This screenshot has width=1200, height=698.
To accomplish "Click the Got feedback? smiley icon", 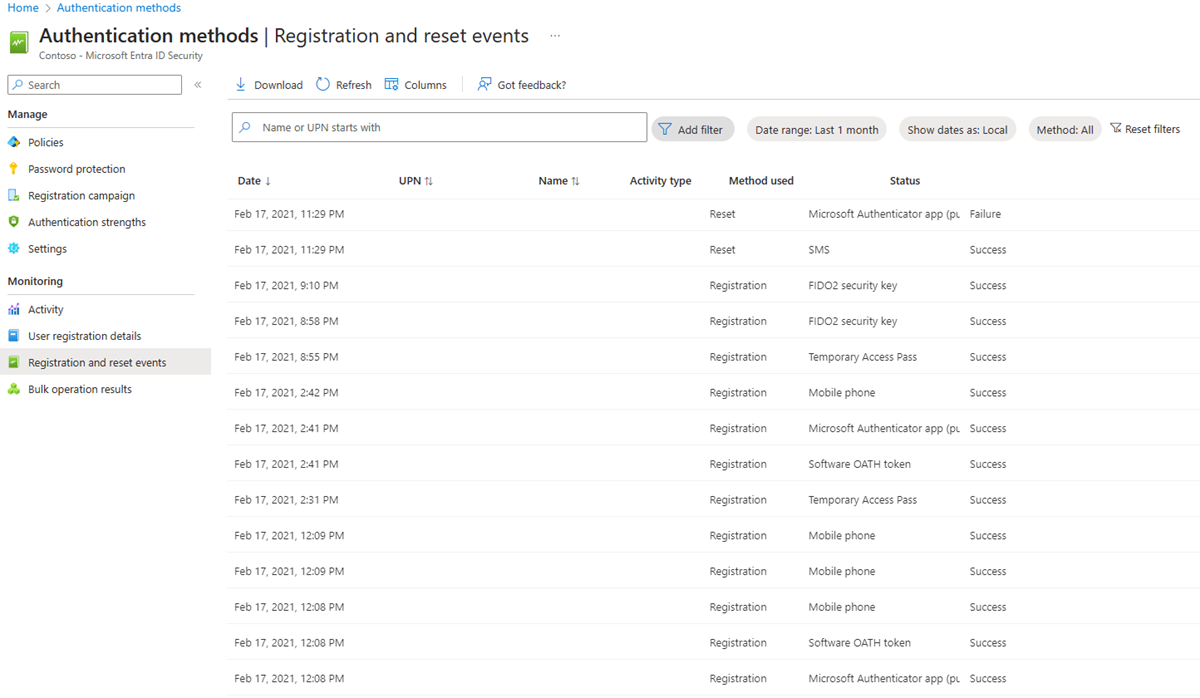I will [x=484, y=84].
